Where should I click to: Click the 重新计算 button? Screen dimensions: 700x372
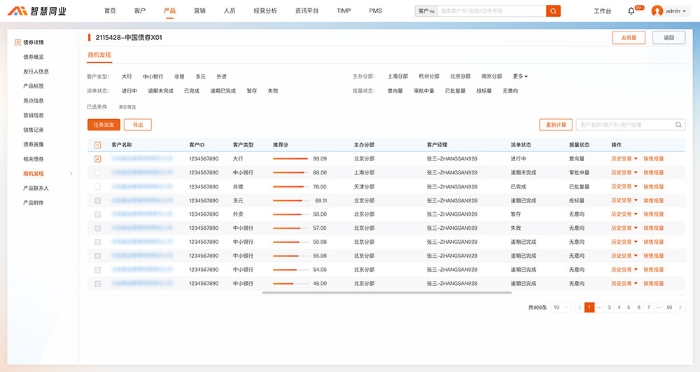(556, 125)
